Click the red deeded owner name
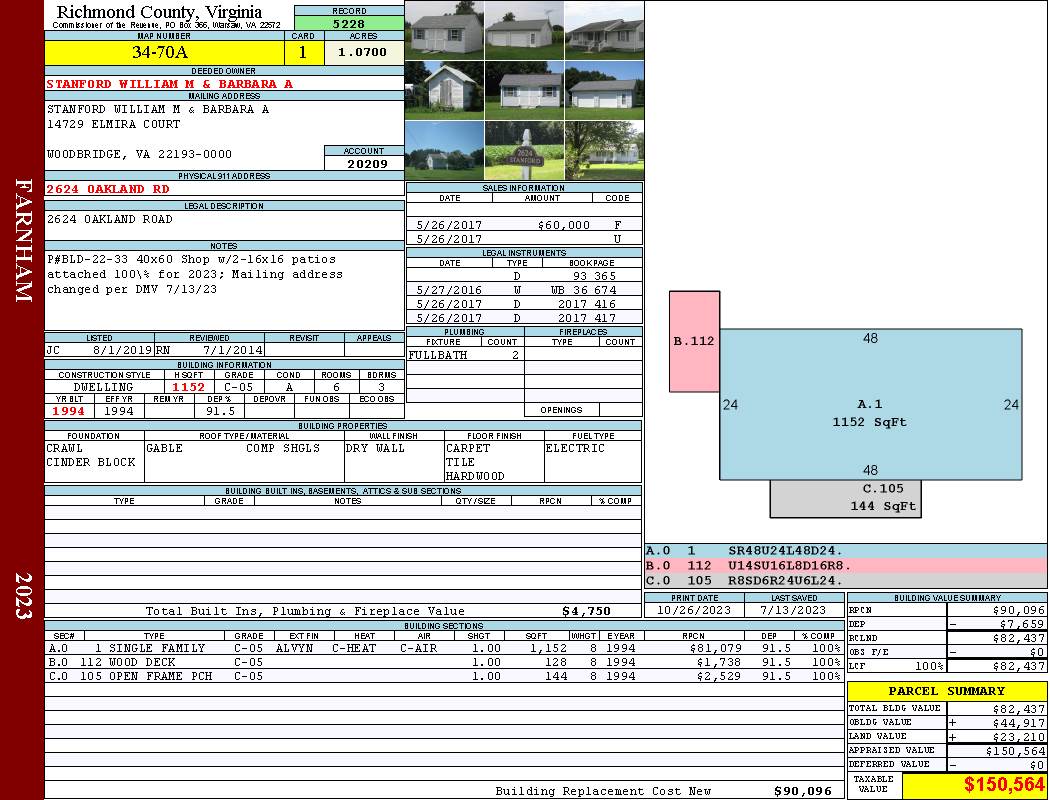Screen dimensions: 1050x800 tap(170, 84)
